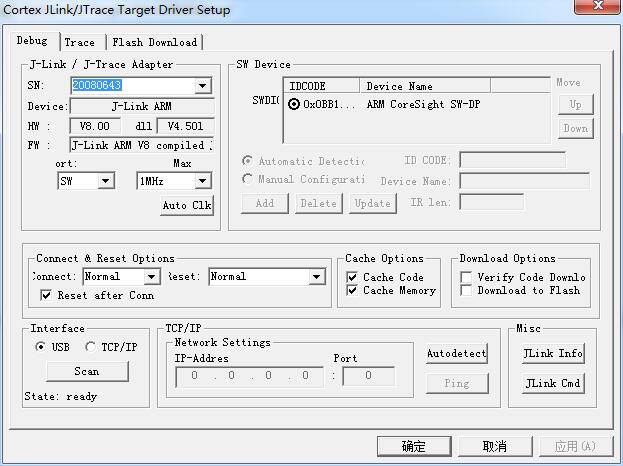Enable Download to Flash checkbox
Image resolution: width=623 pixels, height=466 pixels.
pos(466,290)
